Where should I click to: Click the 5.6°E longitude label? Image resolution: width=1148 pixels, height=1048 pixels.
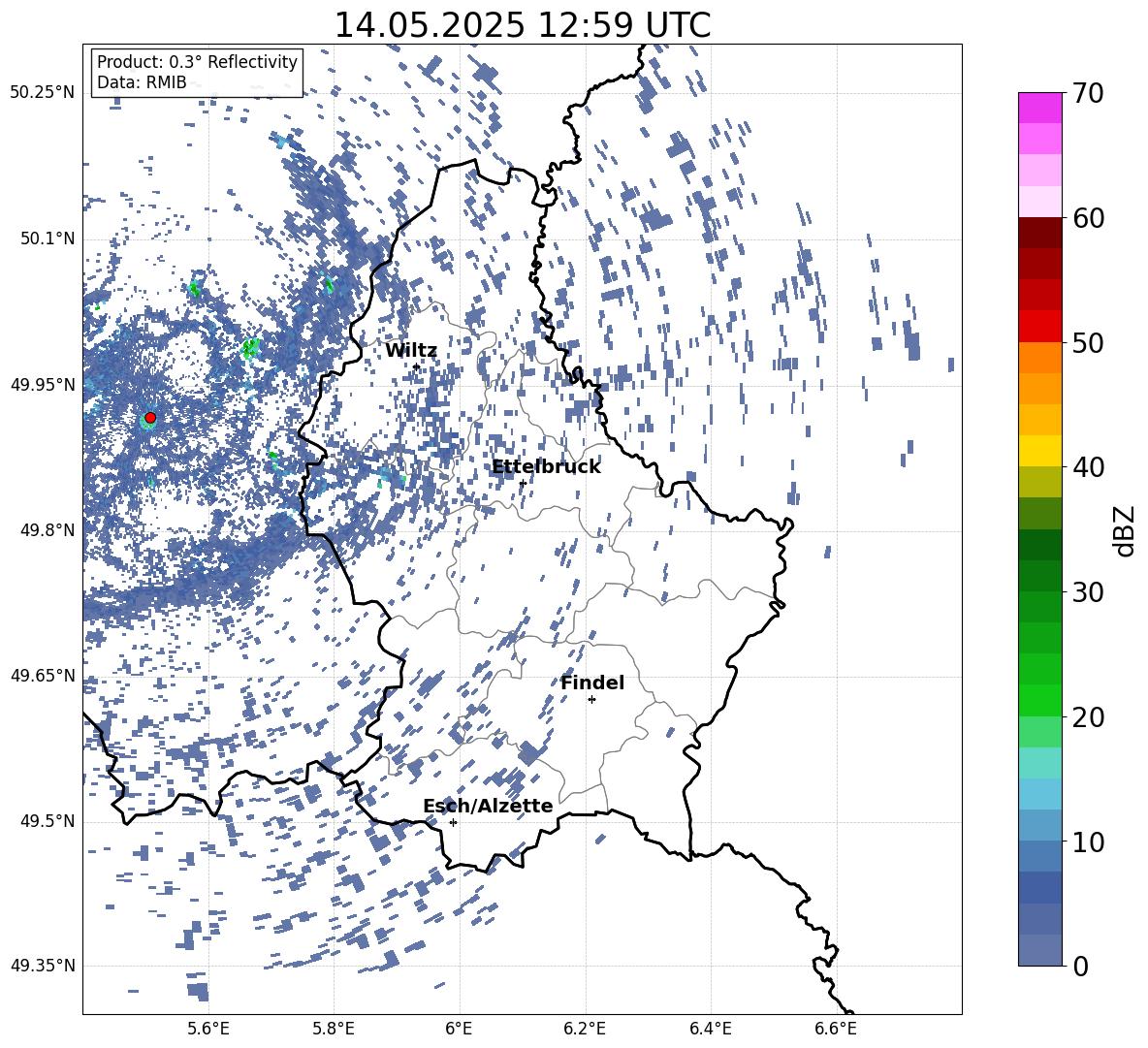[x=208, y=1029]
